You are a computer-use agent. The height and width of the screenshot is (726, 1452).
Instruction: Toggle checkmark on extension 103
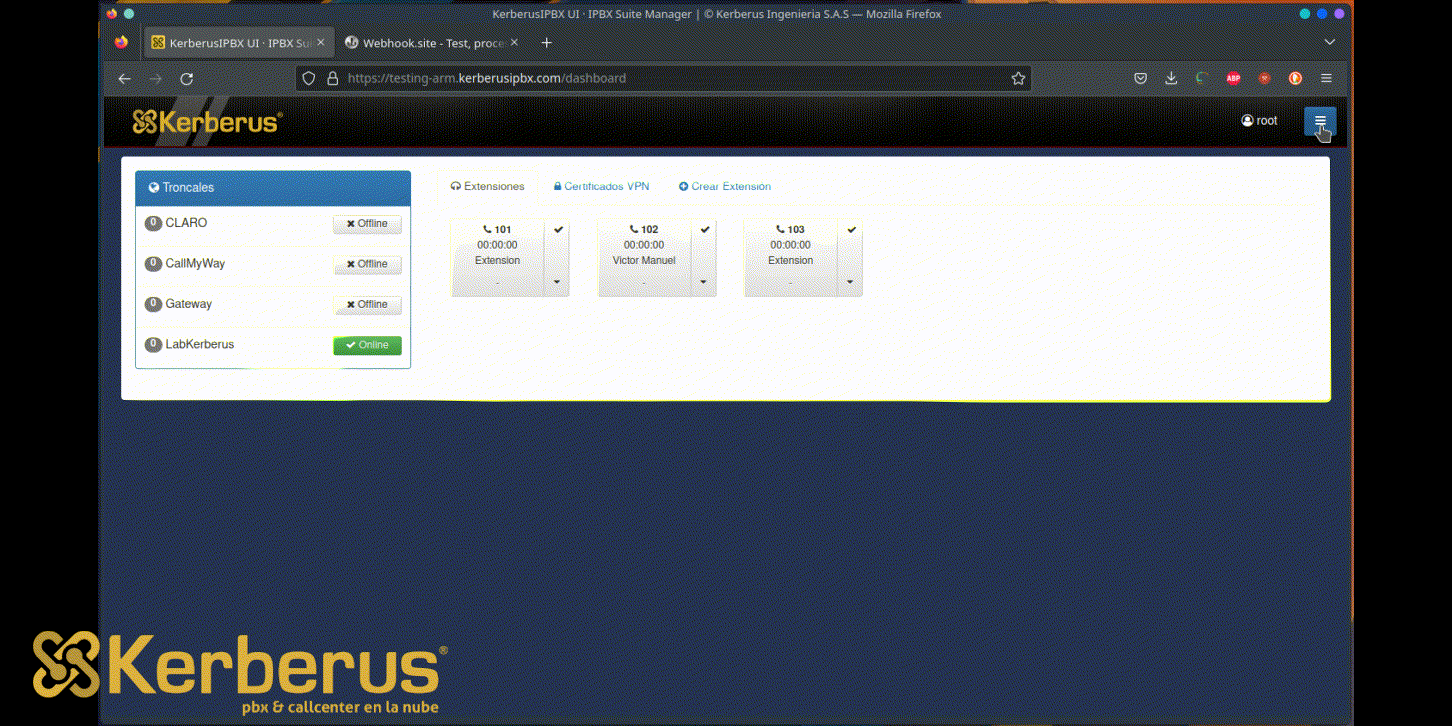click(851, 230)
